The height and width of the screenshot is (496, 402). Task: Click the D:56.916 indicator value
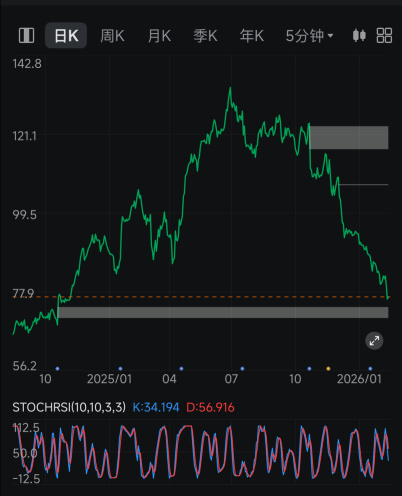[210, 407]
